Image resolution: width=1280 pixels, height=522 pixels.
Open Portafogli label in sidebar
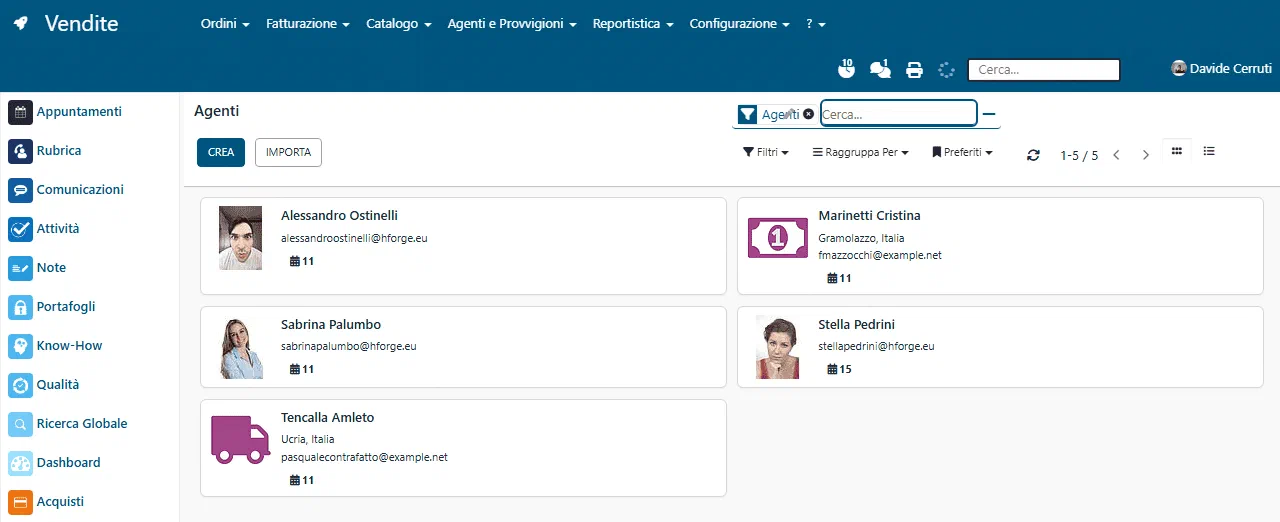pos(66,307)
